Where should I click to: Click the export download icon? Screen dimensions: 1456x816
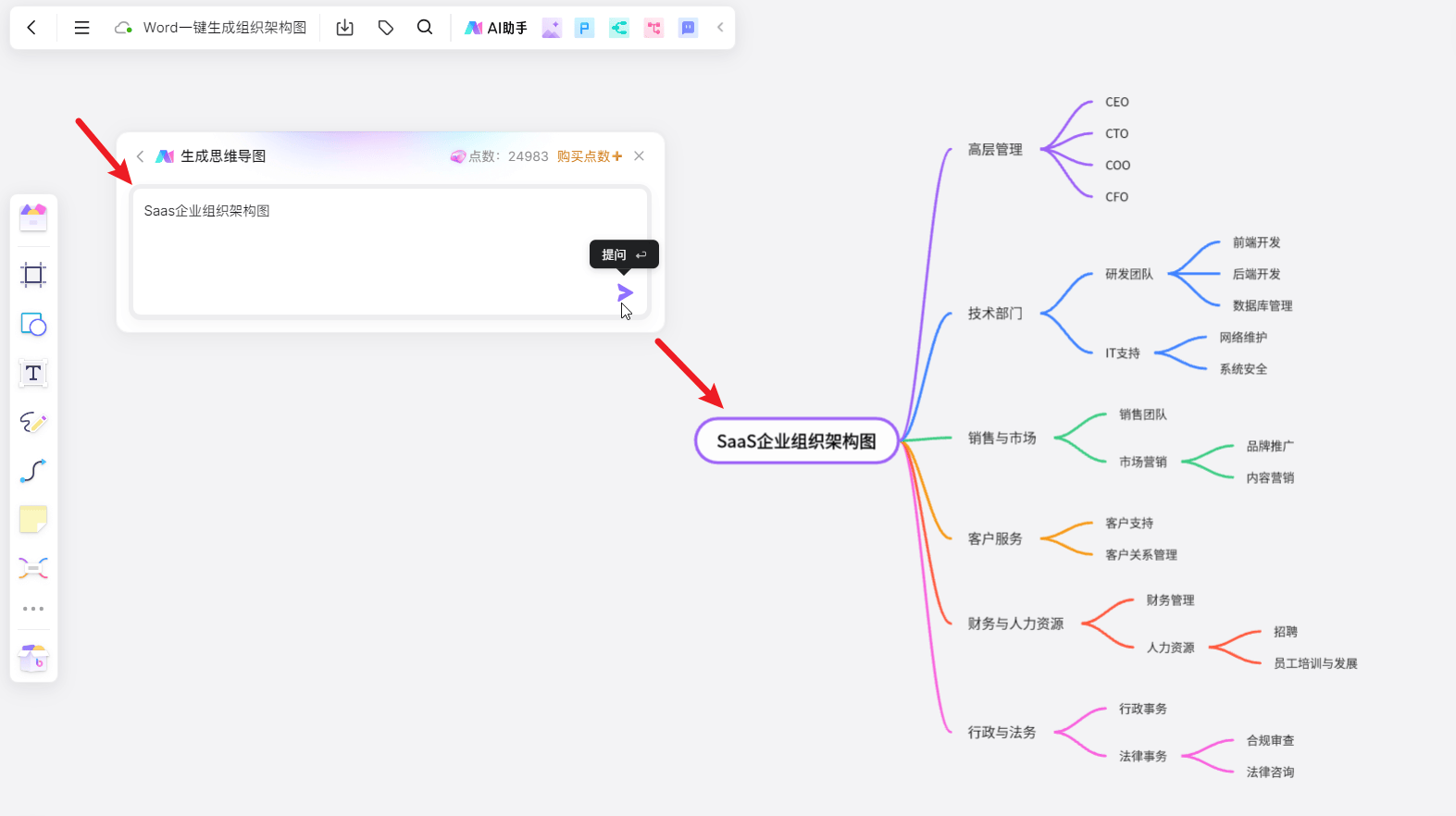tap(345, 28)
